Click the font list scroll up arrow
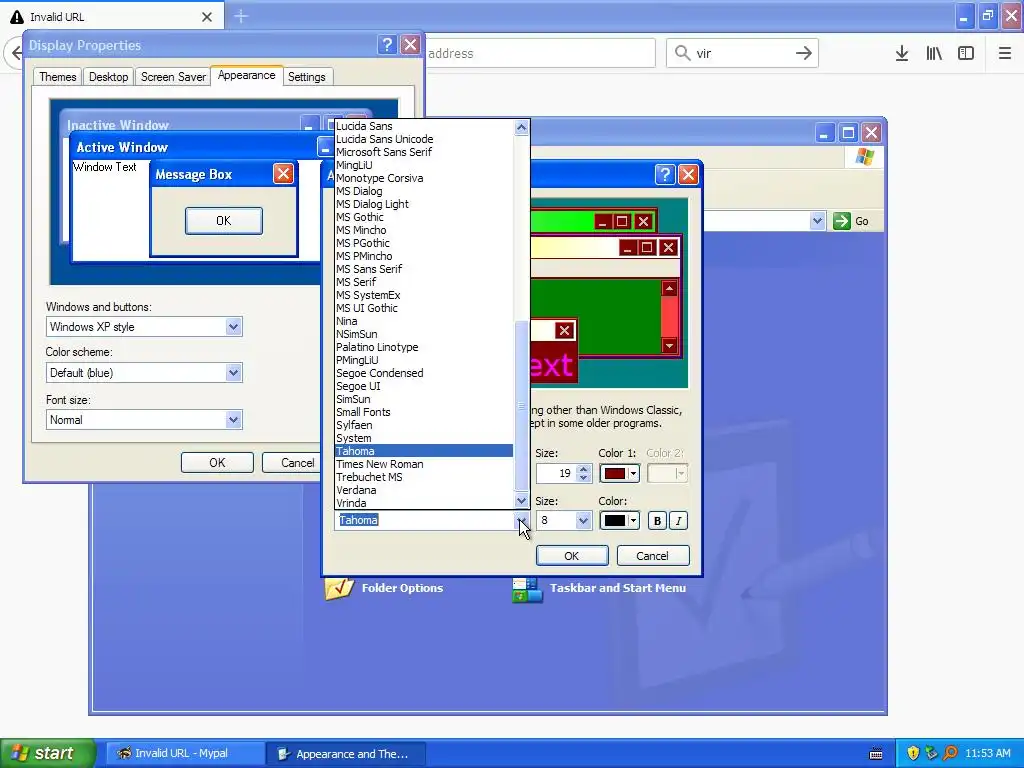 [521, 127]
